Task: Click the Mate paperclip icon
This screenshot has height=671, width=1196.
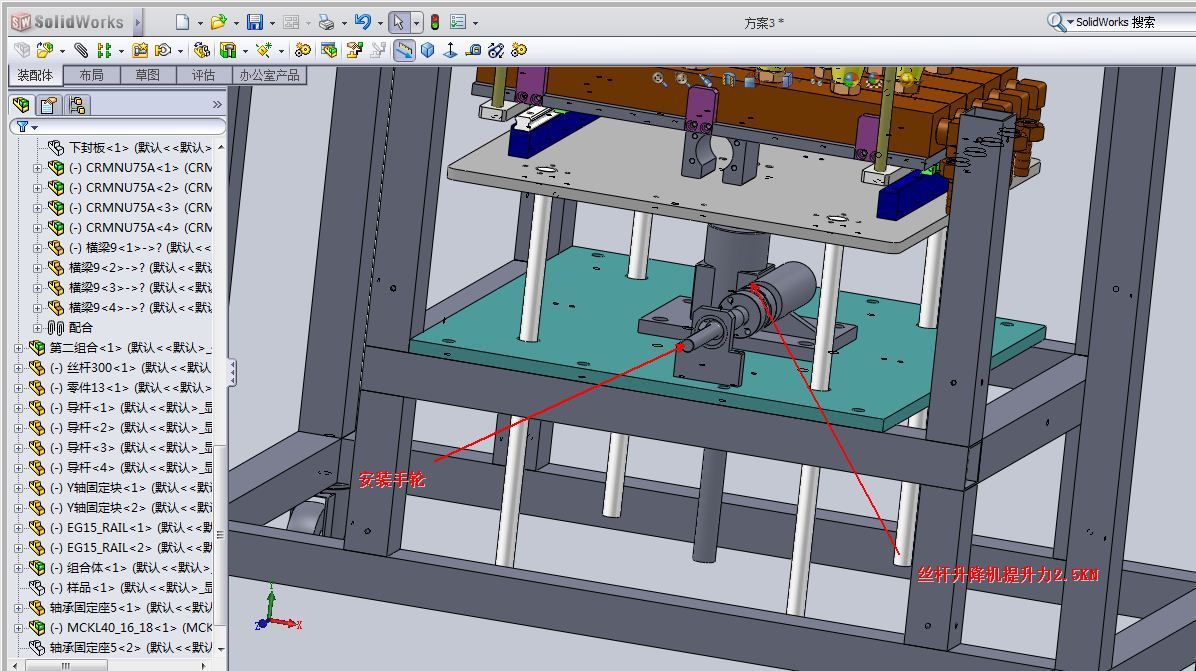Action: click(x=81, y=50)
